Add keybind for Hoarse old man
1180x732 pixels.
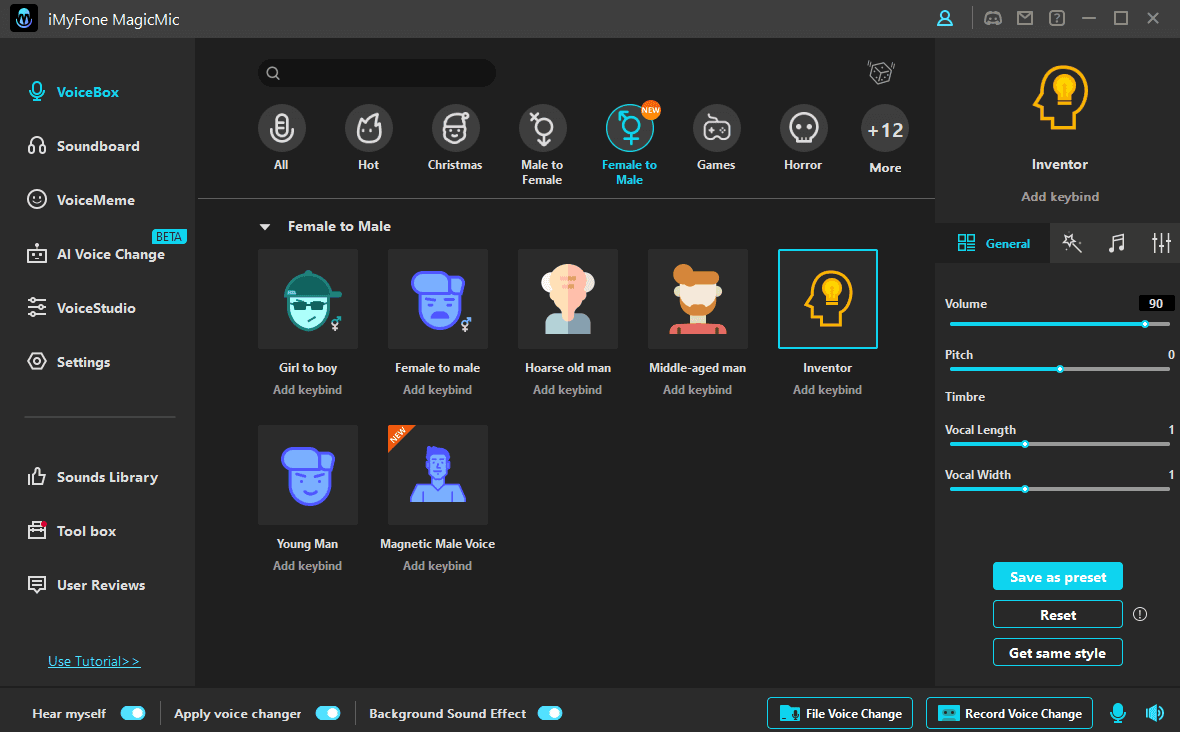click(x=568, y=390)
